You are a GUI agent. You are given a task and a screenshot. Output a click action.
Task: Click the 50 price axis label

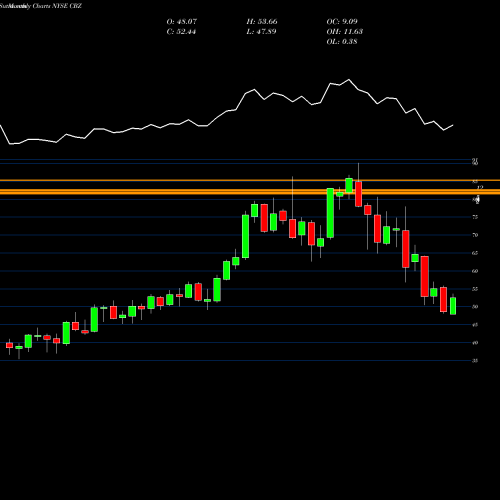(475, 307)
